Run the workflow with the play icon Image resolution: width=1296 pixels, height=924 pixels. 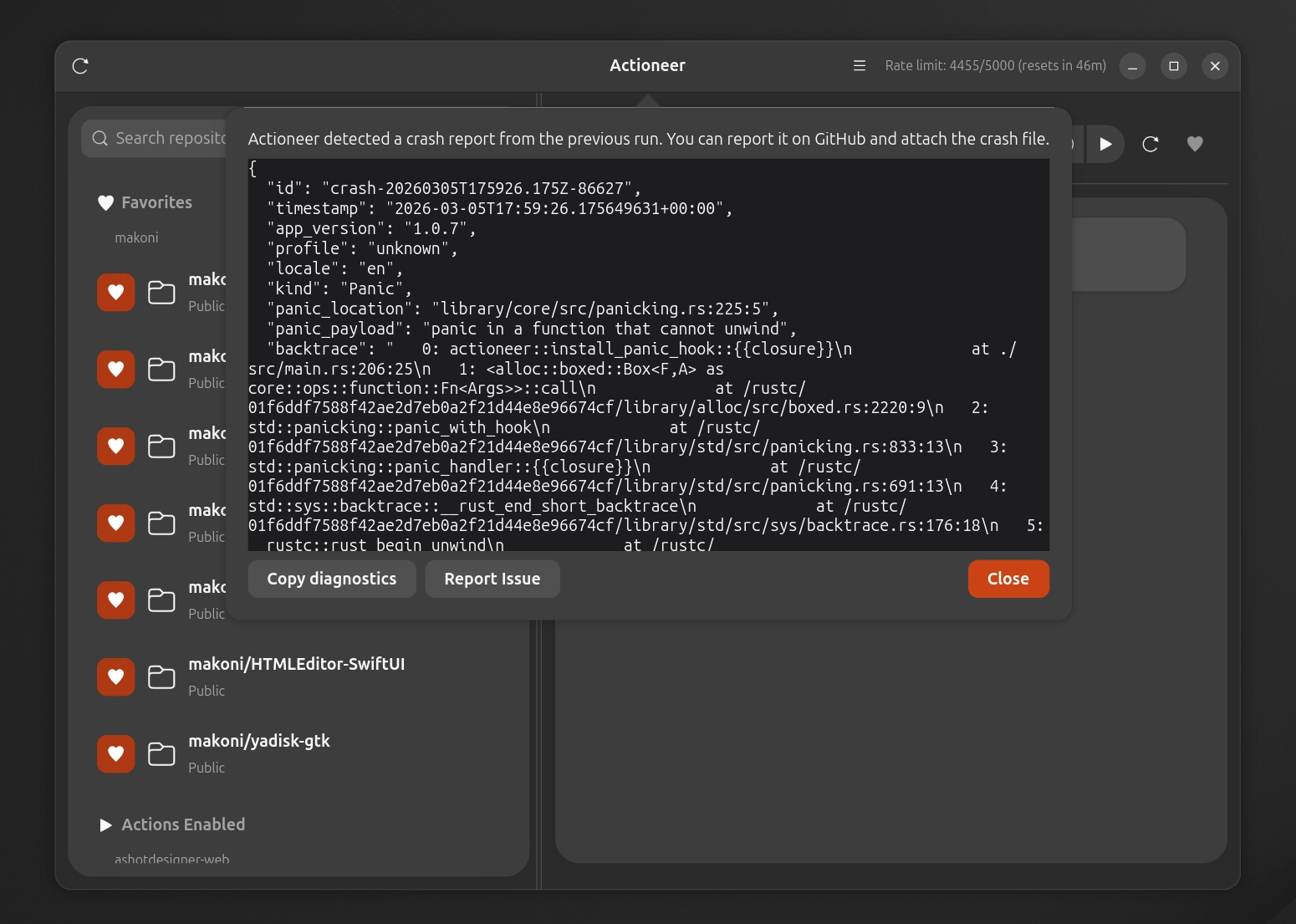pyautogui.click(x=1105, y=144)
